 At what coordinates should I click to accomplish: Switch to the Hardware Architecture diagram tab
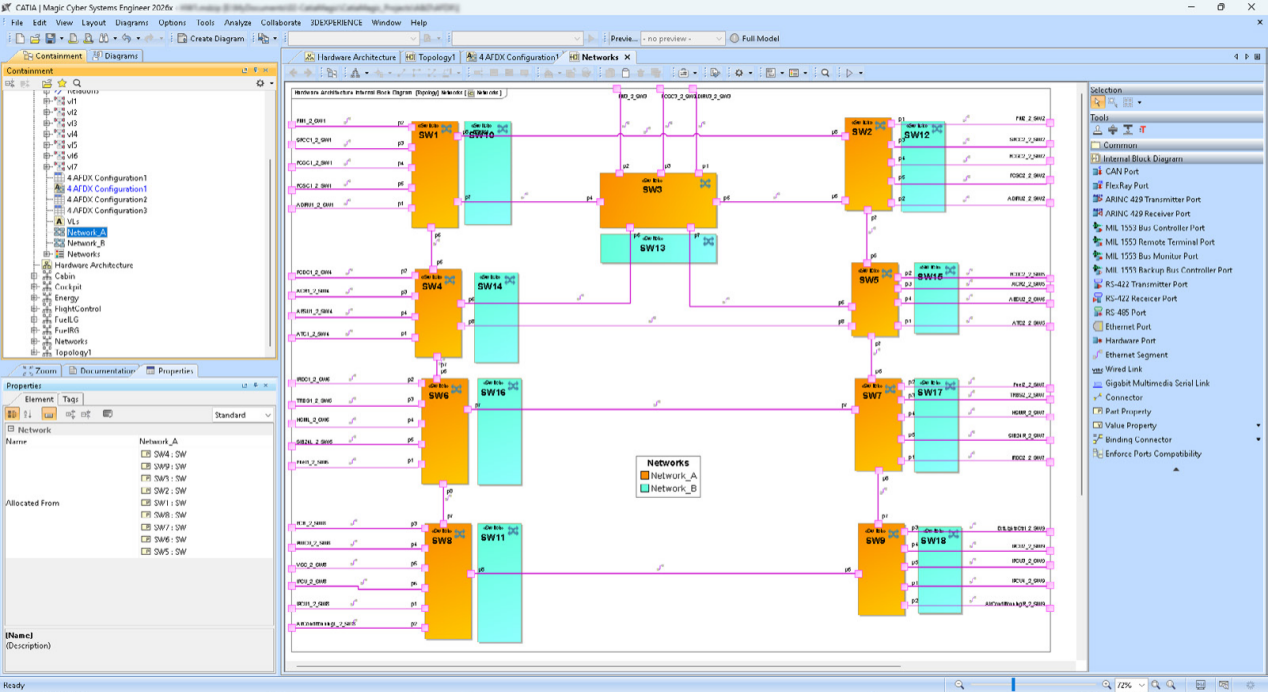tap(350, 57)
